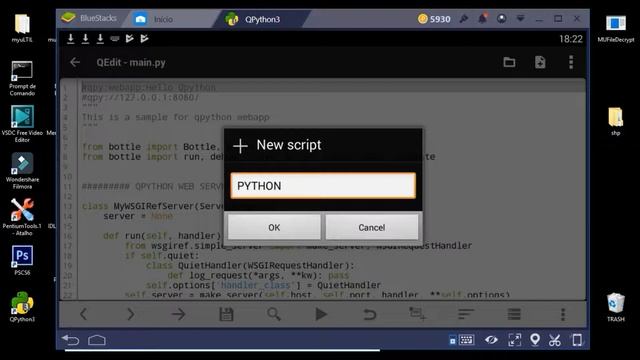Open the folder browser icon in QEdit

pyautogui.click(x=509, y=62)
